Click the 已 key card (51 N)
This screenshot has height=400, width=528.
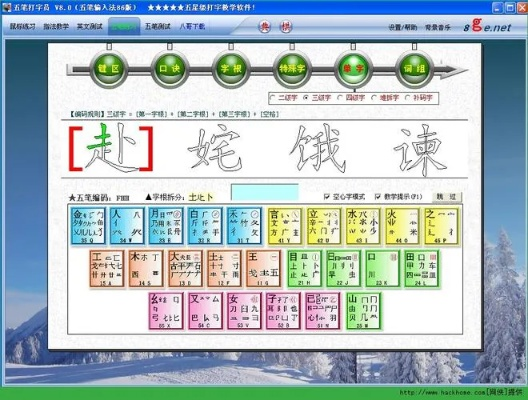[x=322, y=311]
